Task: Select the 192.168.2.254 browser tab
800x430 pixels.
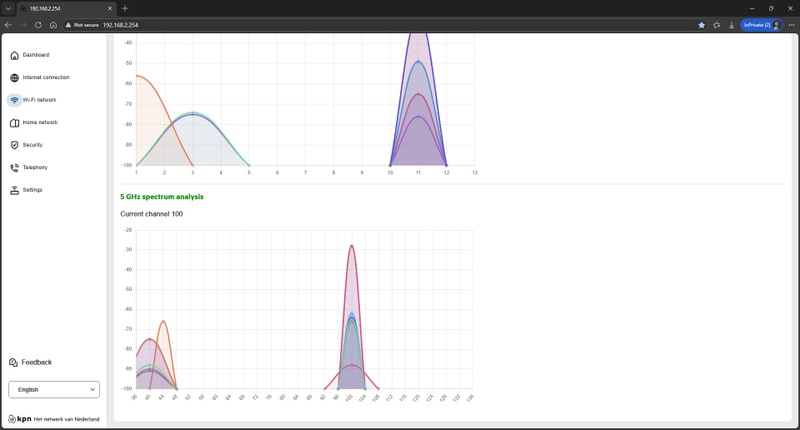Action: pyautogui.click(x=66, y=8)
